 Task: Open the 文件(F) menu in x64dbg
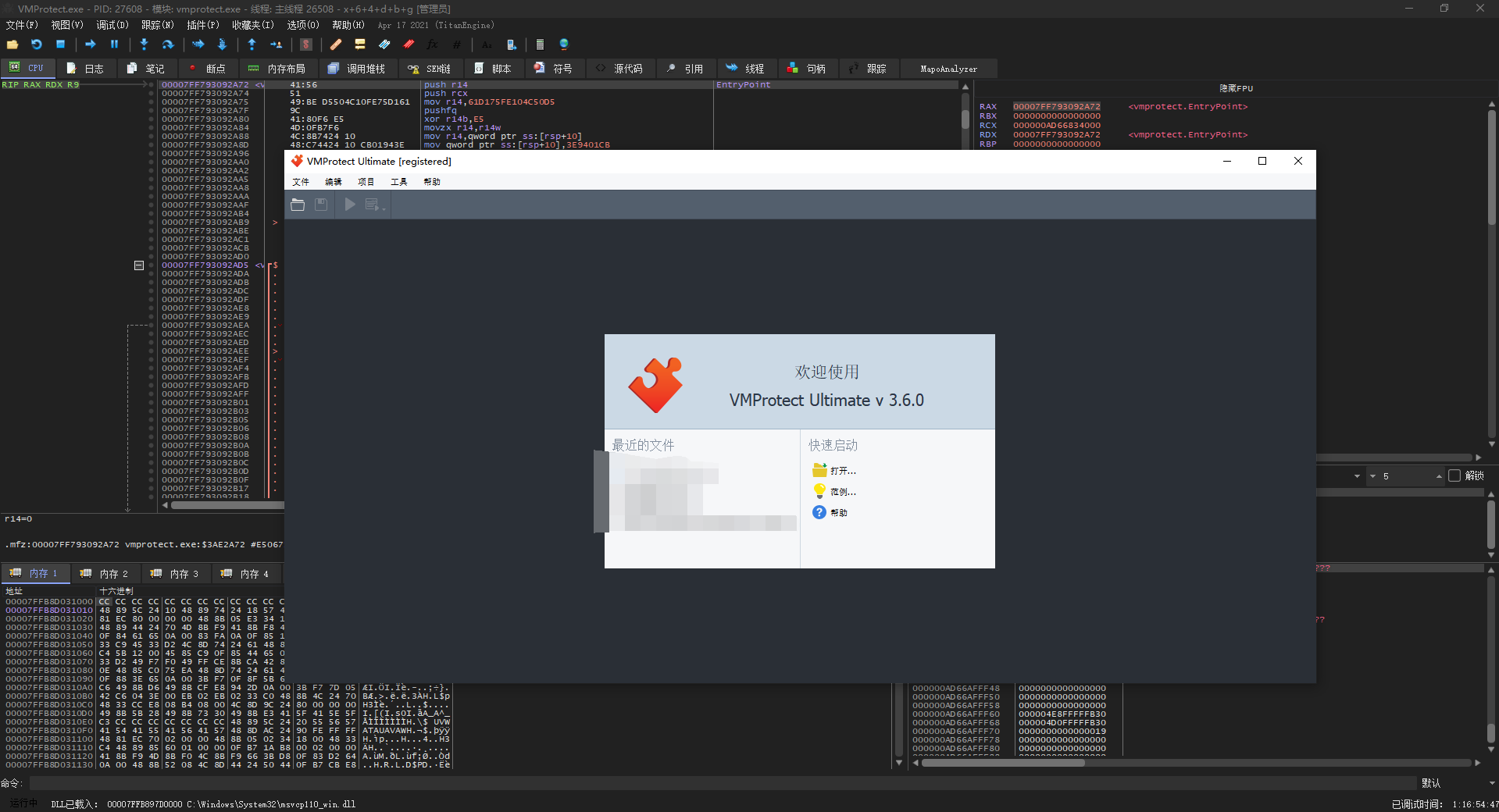coord(22,25)
